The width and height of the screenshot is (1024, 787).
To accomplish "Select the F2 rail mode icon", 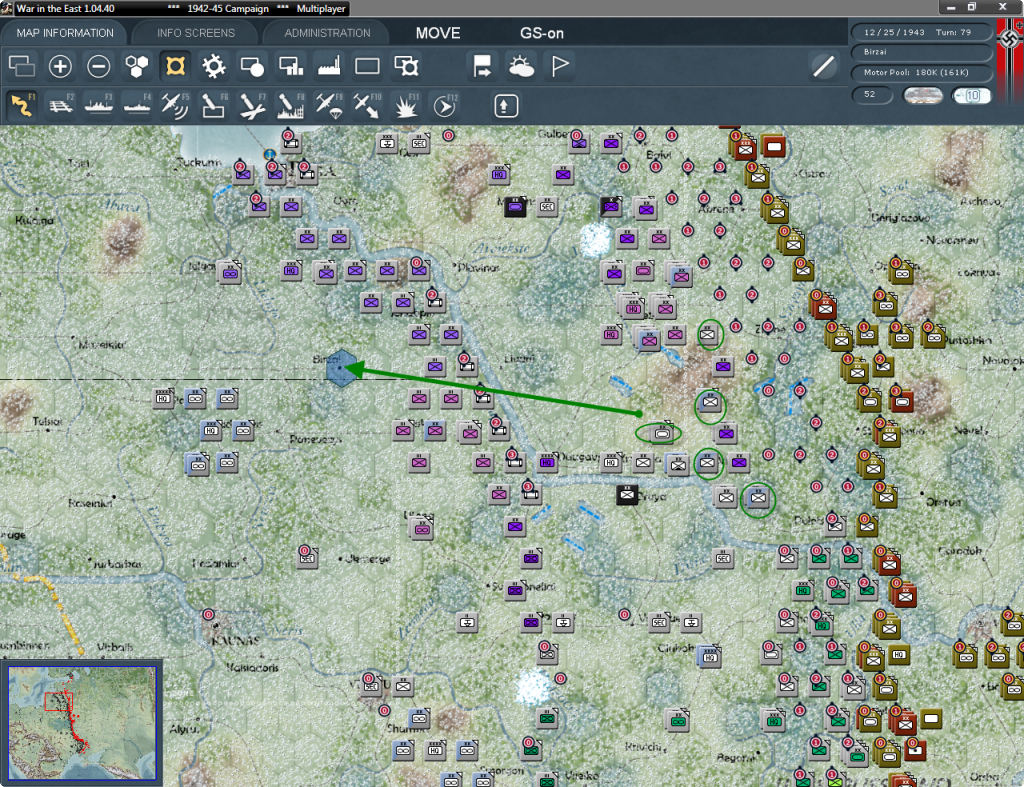I will (x=61, y=106).
